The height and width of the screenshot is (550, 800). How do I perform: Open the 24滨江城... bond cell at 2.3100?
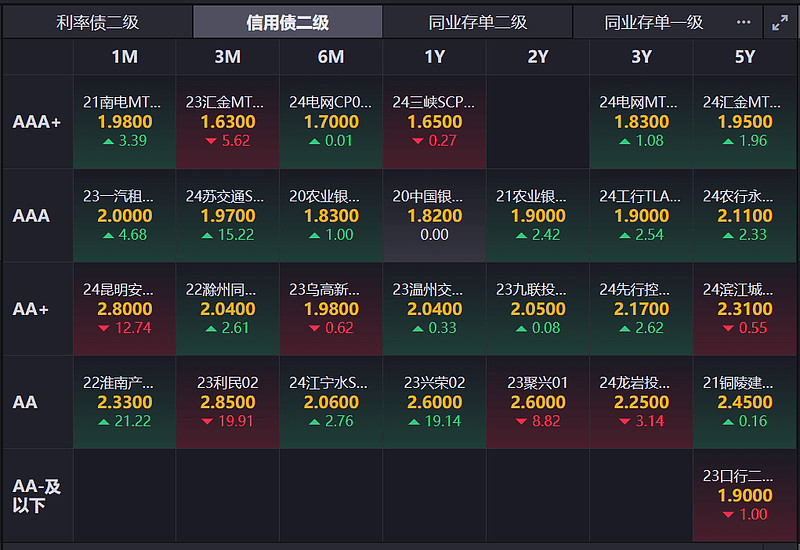pyautogui.click(x=745, y=309)
